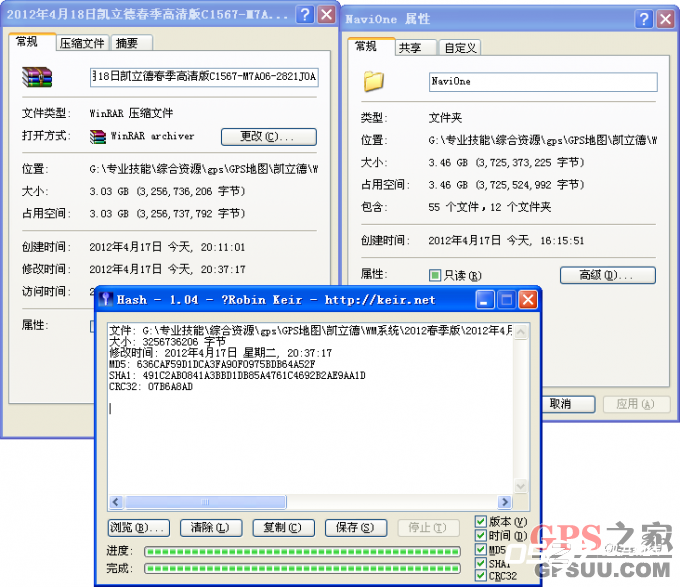The image size is (680, 587).
Task: Click help button in NaviOne properties window
Action: click(x=644, y=19)
